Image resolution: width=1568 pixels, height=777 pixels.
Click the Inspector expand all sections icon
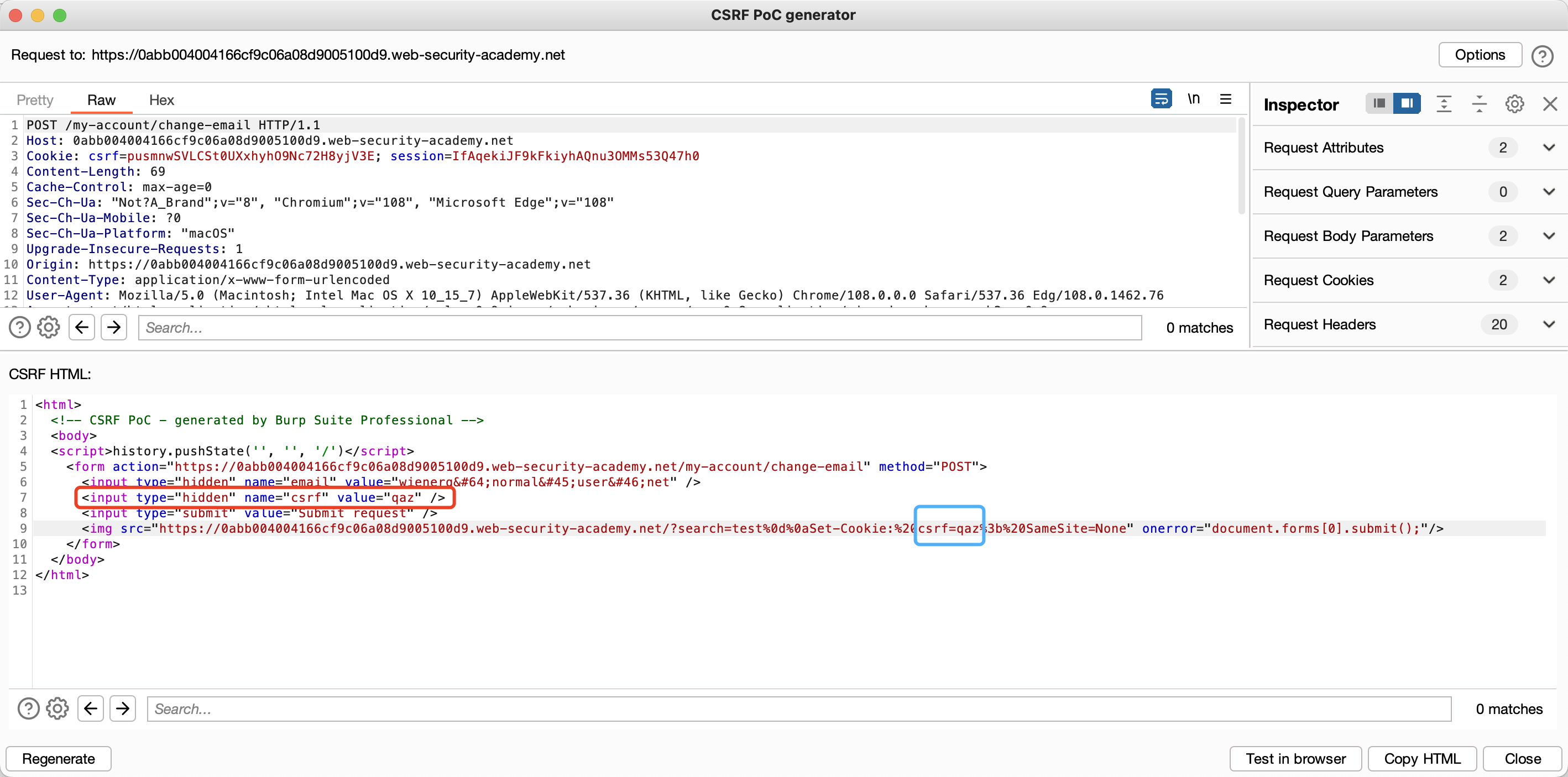click(x=1443, y=104)
